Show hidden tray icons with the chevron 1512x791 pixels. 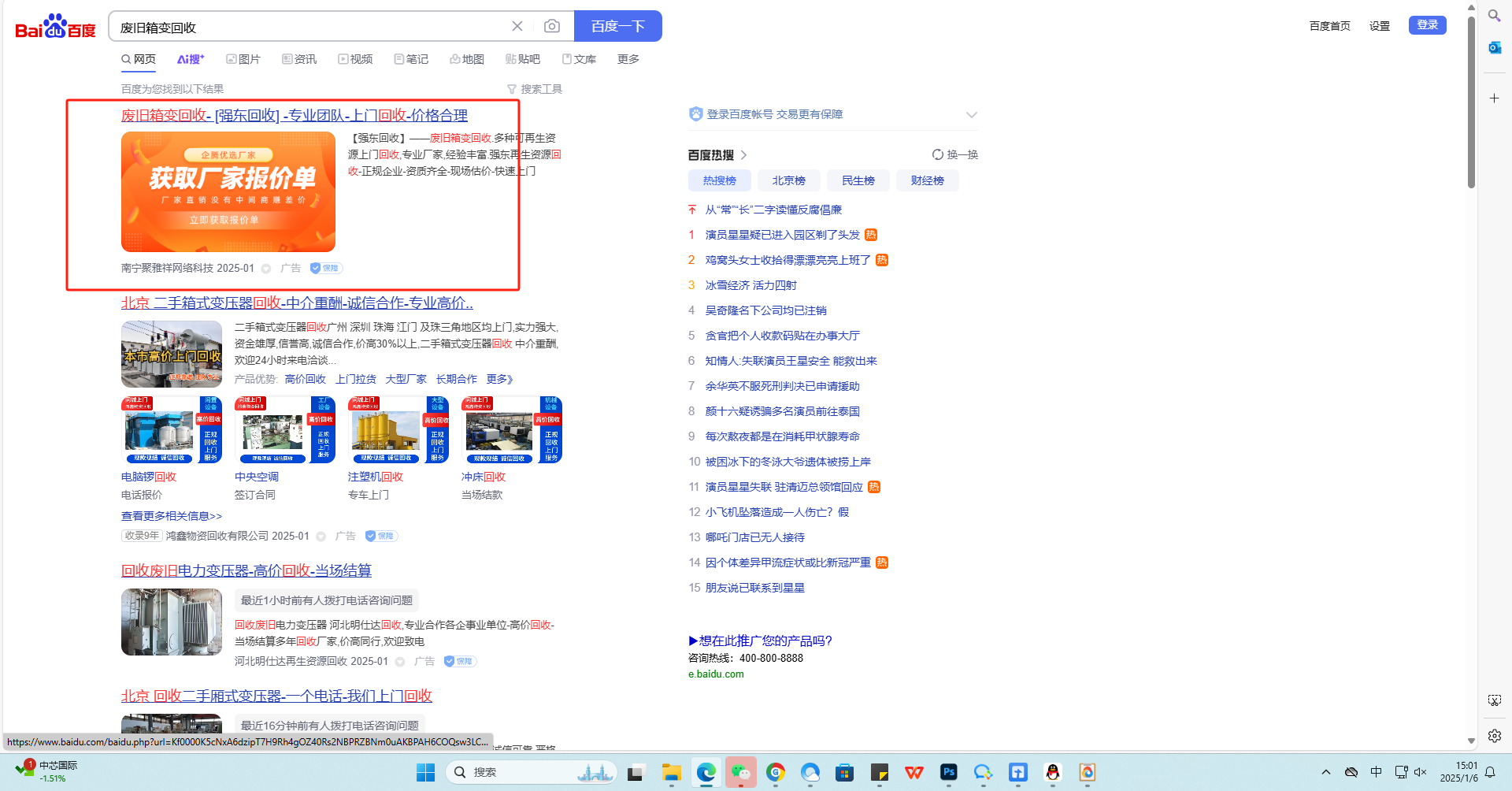click(1326, 772)
